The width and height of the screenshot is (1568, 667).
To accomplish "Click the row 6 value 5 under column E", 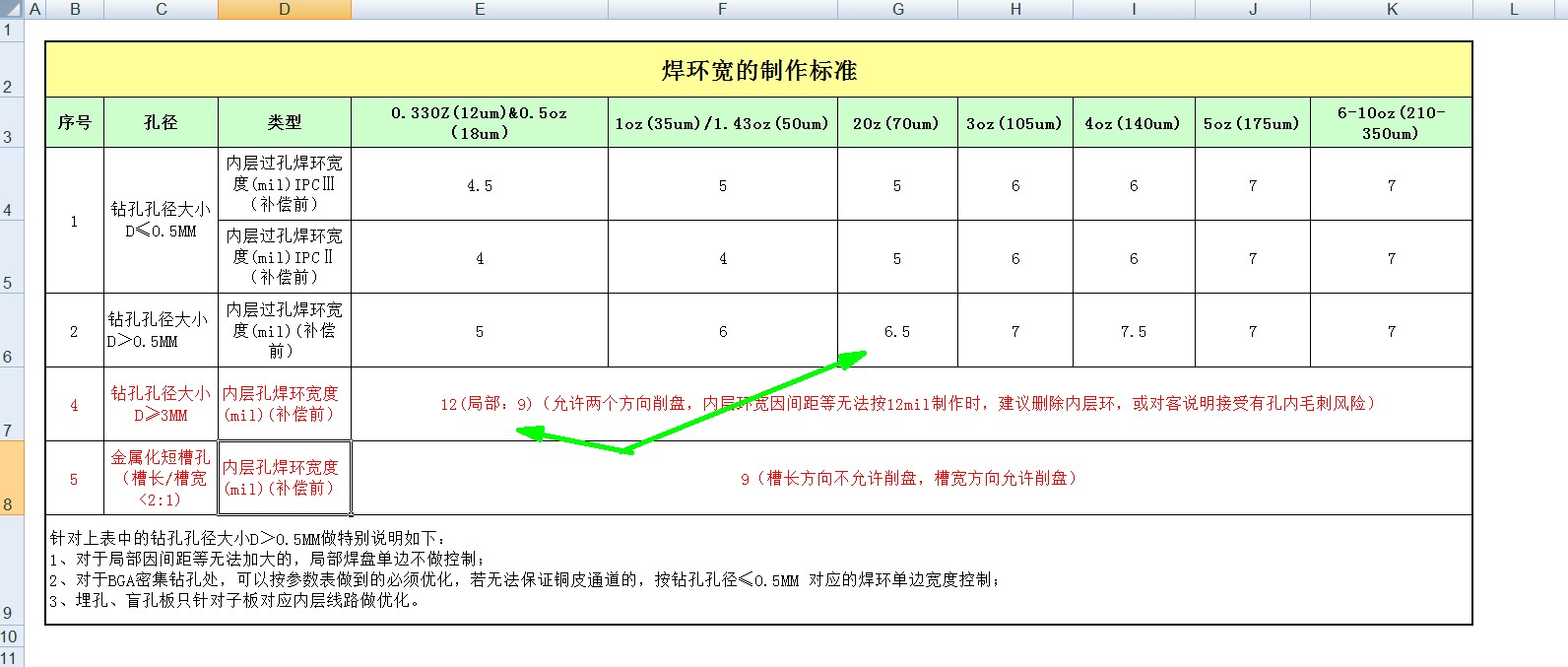I will [x=480, y=330].
